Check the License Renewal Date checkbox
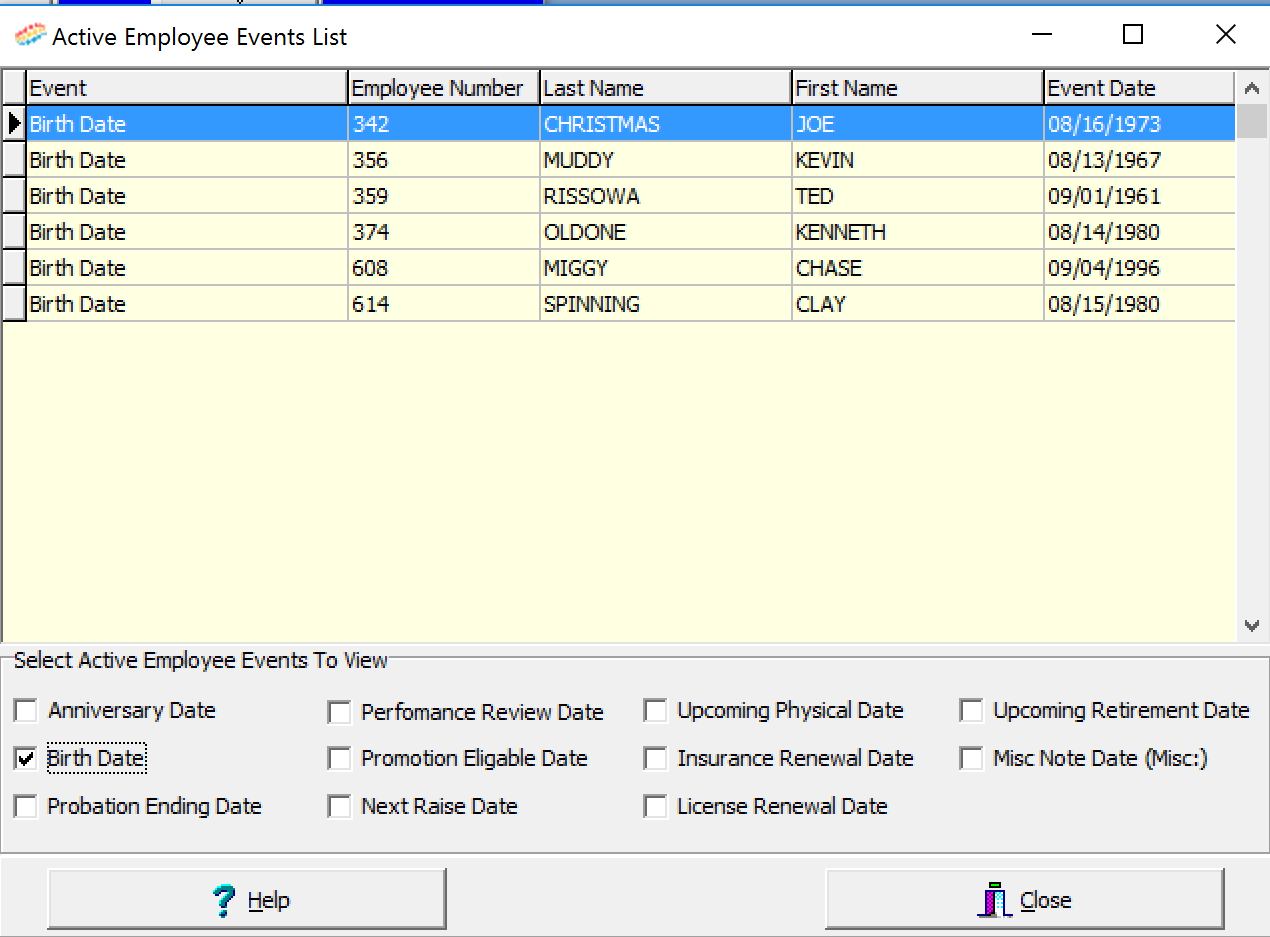Screen dimensions: 1270x937 pyautogui.click(x=656, y=806)
